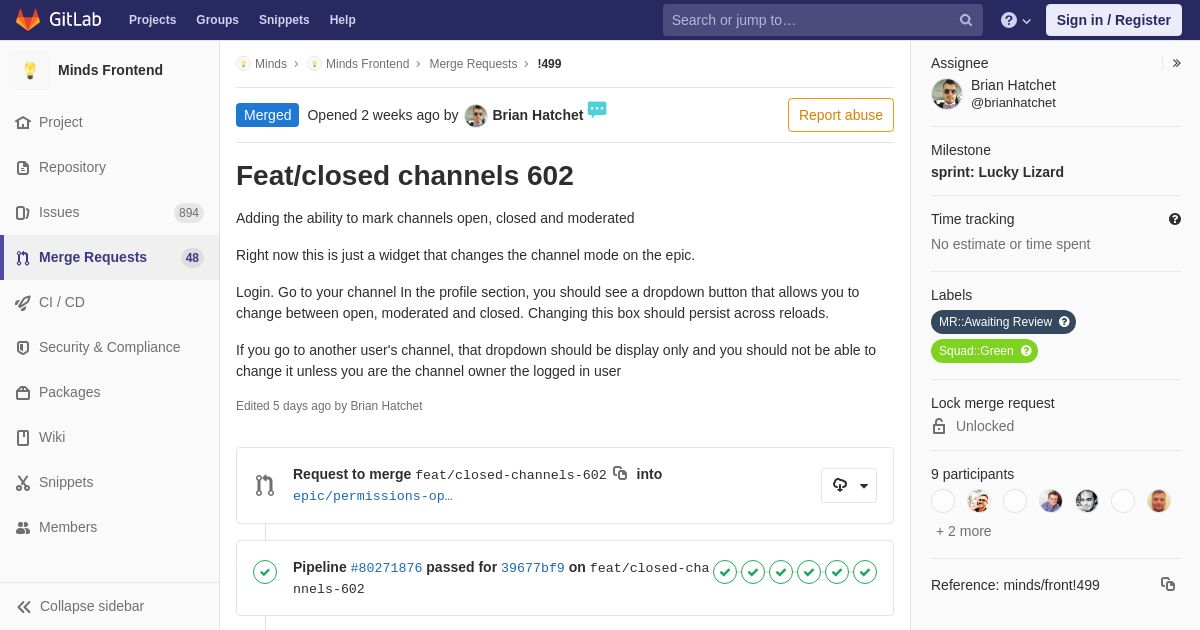Collapse the right sidebar with the chevron
Screen dimensions: 1200x630
click(1176, 63)
